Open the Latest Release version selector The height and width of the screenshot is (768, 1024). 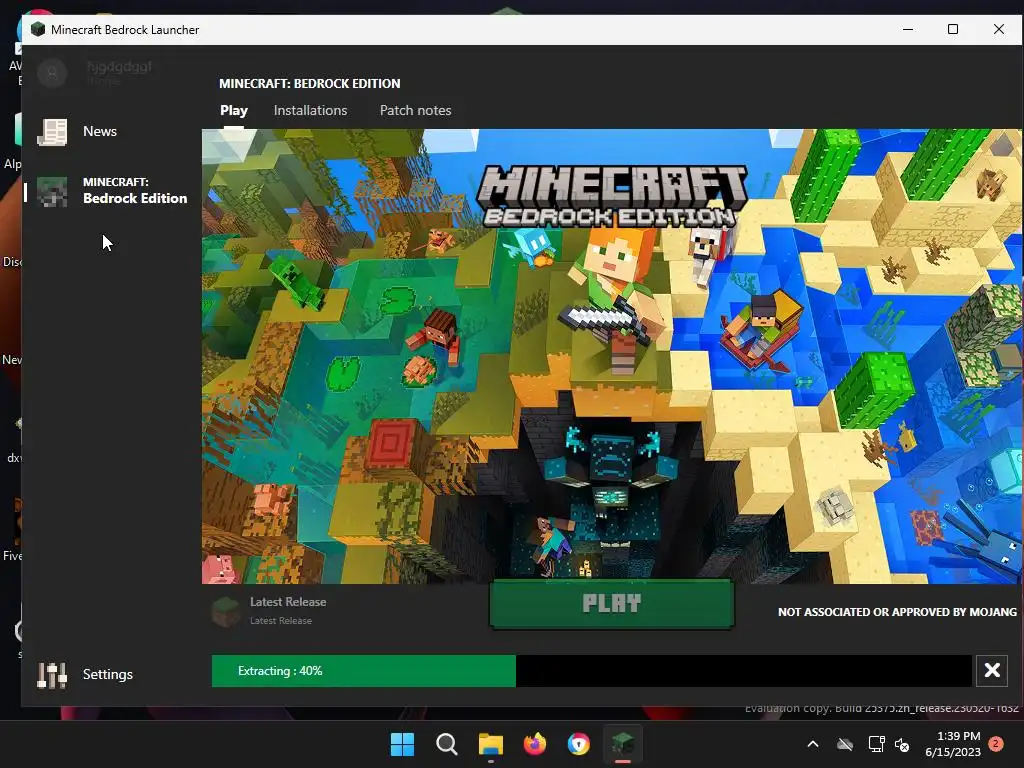tap(270, 611)
